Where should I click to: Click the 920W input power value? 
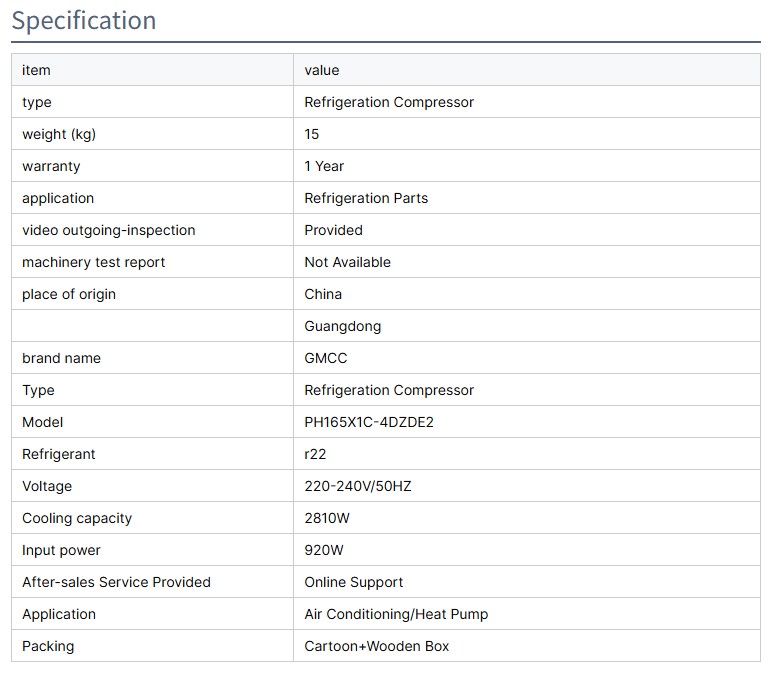pyautogui.click(x=323, y=550)
